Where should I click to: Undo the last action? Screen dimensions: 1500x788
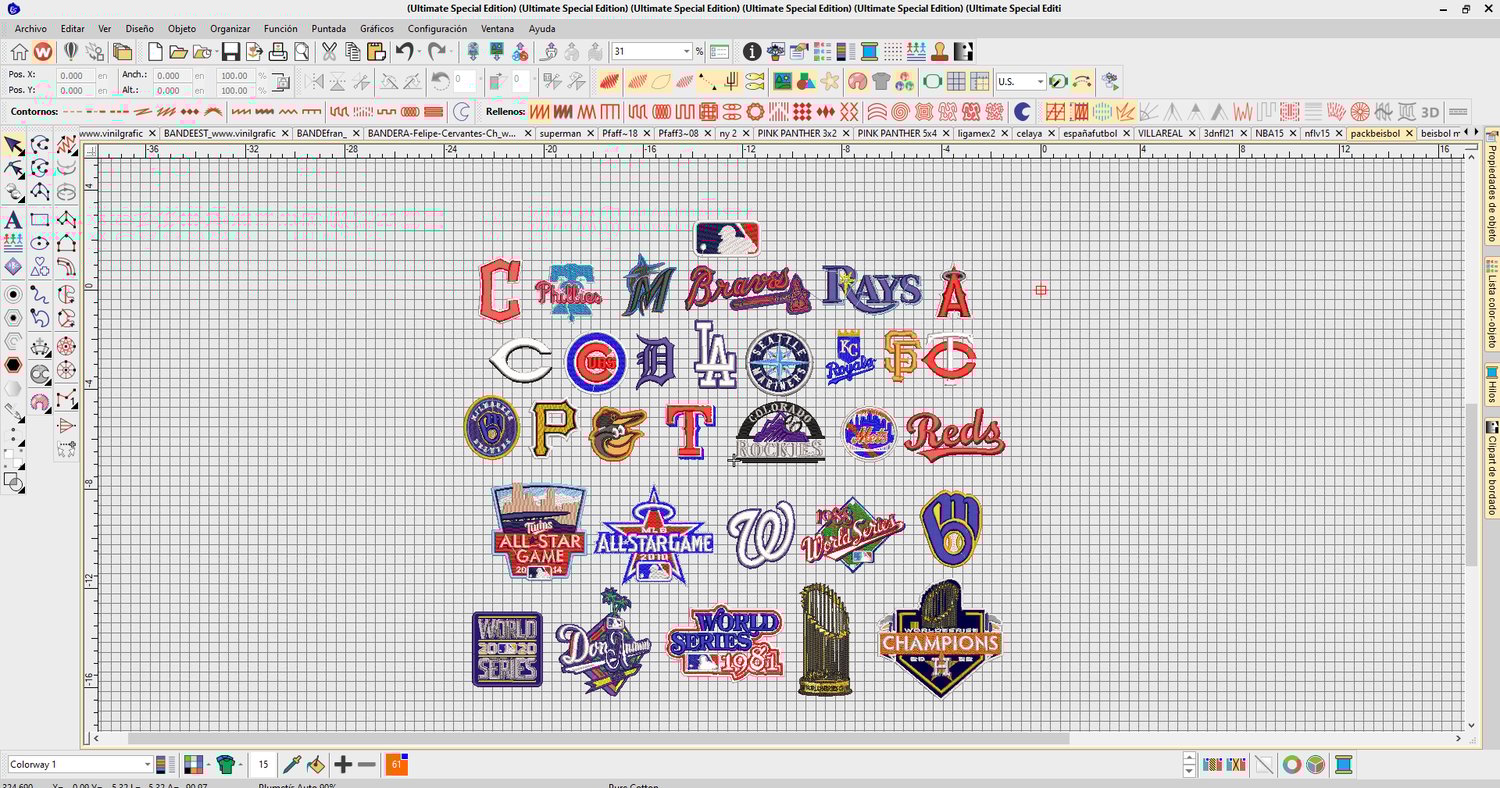point(403,51)
